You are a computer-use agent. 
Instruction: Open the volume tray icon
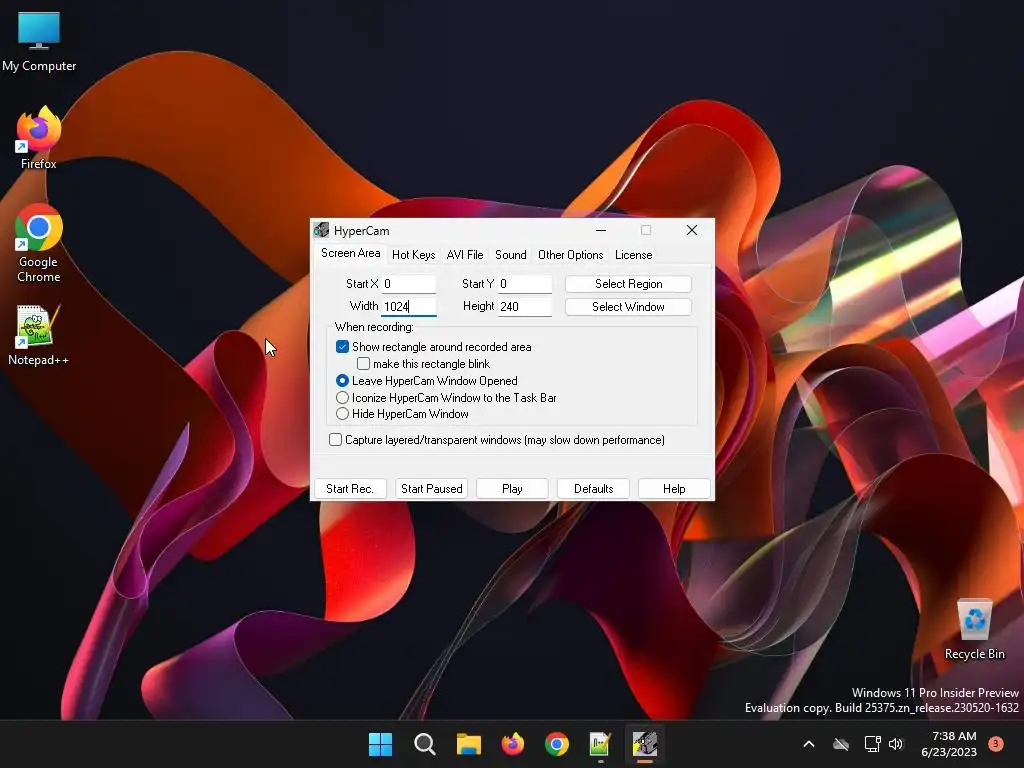pos(896,744)
